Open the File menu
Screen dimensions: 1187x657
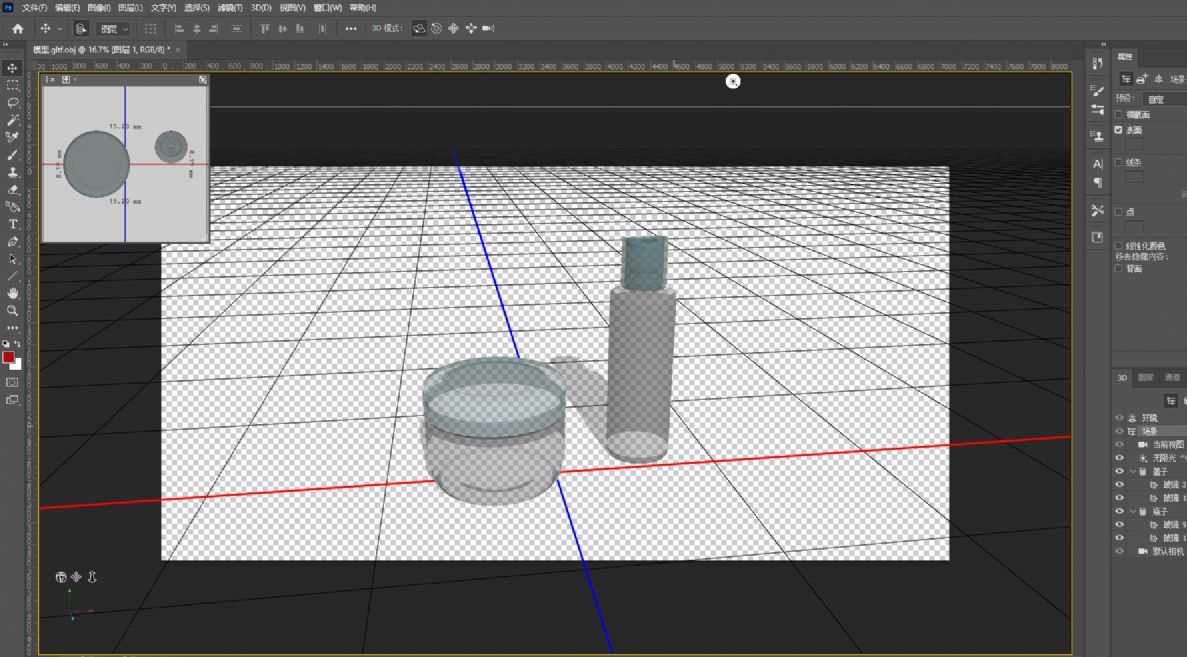(34, 8)
